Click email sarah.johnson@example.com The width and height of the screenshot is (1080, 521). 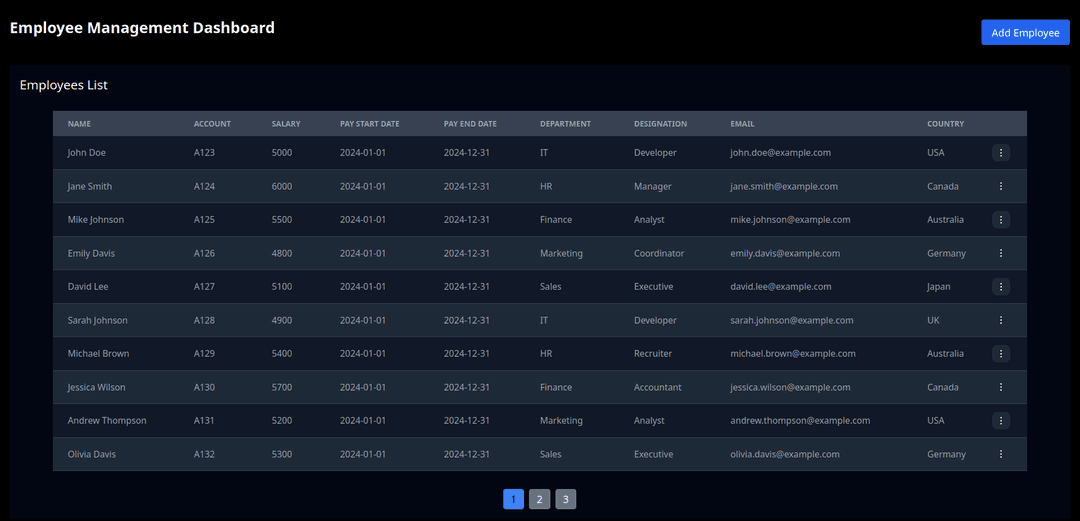tap(792, 320)
